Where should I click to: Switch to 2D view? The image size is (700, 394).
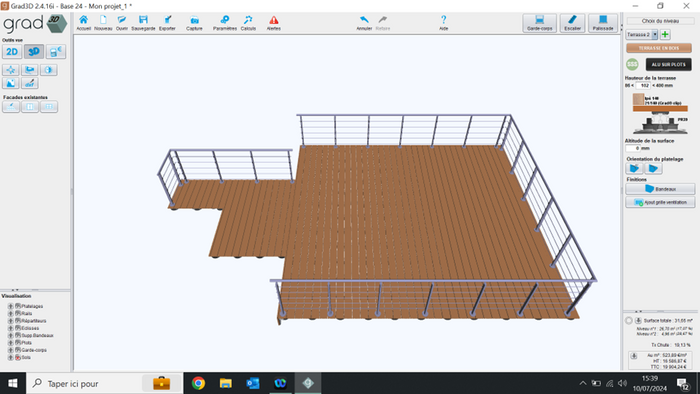click(12, 52)
